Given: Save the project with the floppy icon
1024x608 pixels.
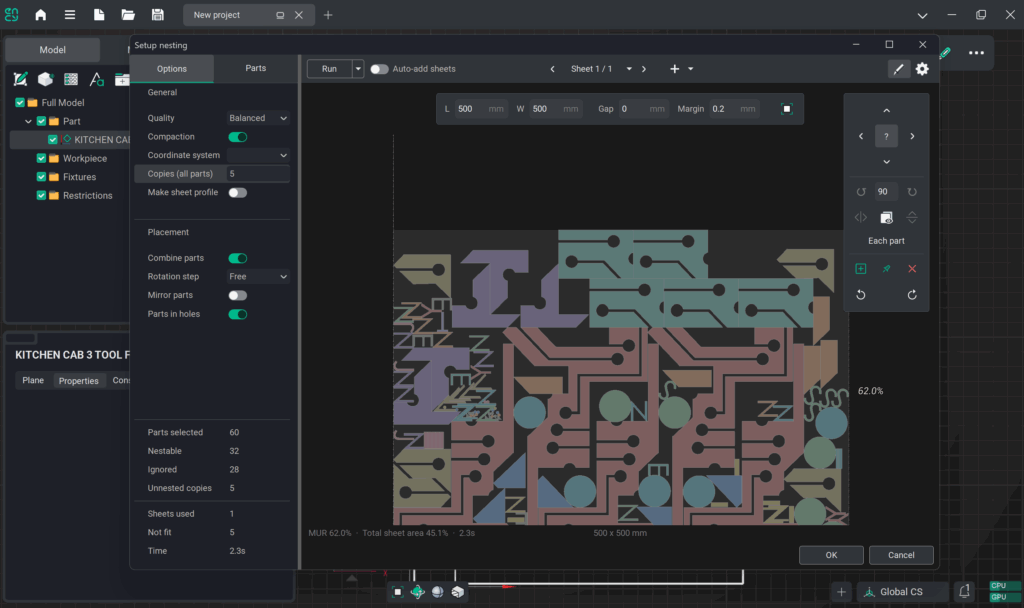Looking at the screenshot, I should (157, 14).
